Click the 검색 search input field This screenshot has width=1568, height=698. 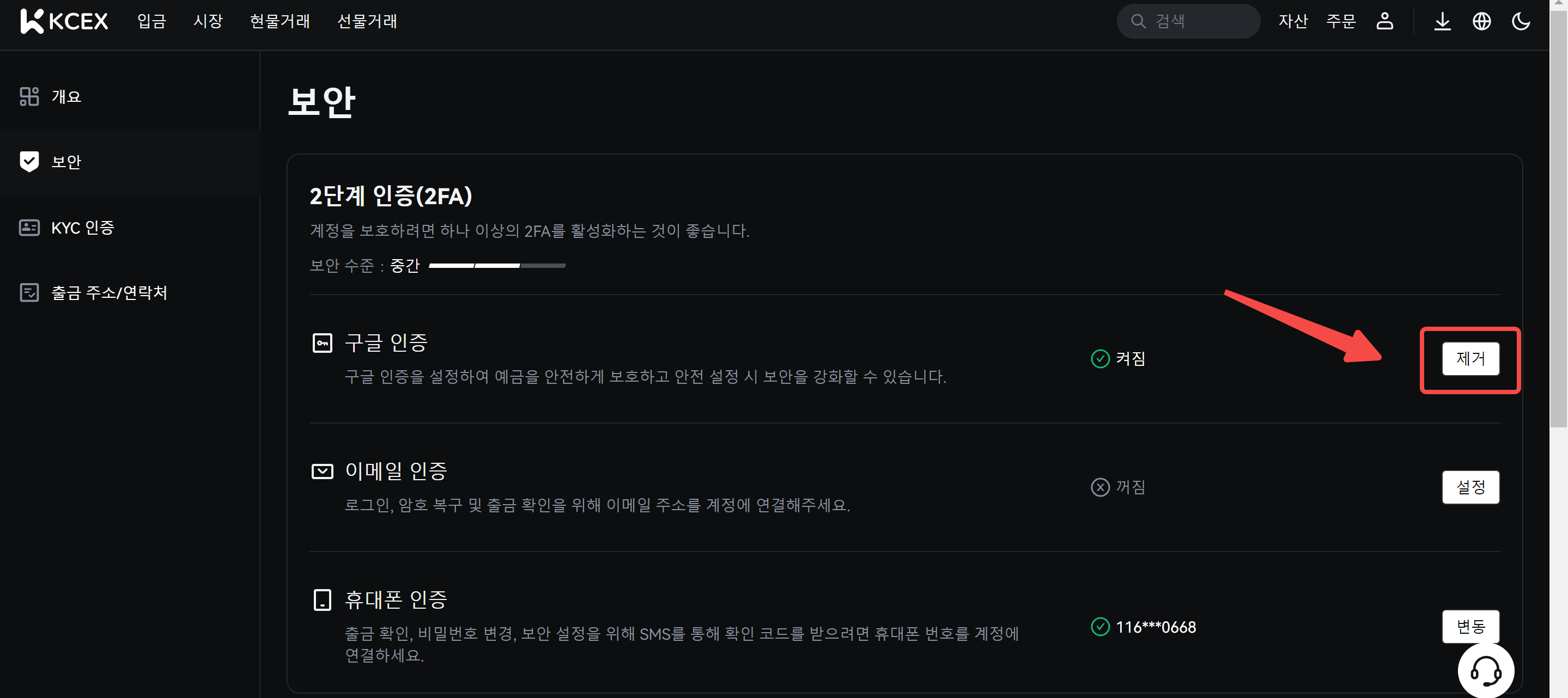tap(1199, 21)
